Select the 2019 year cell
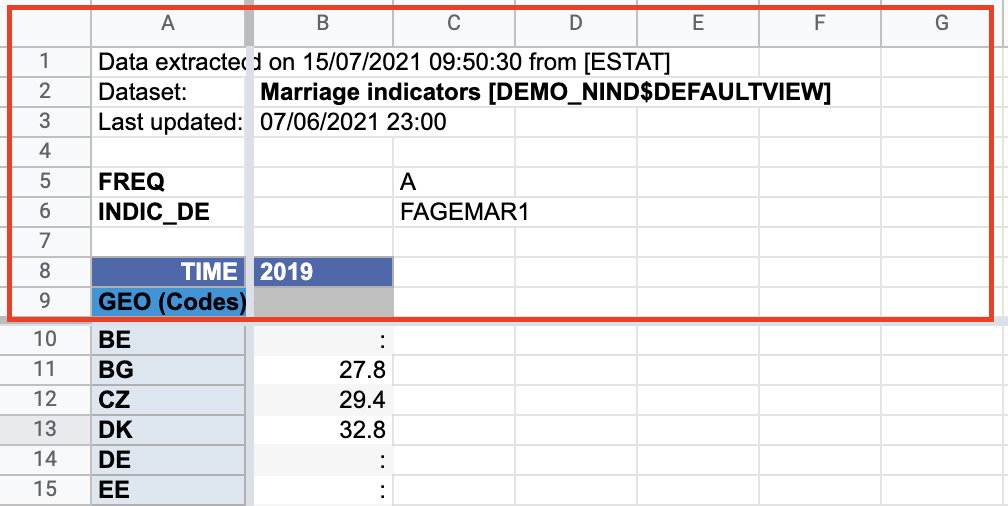This screenshot has width=1008, height=506. (x=323, y=271)
